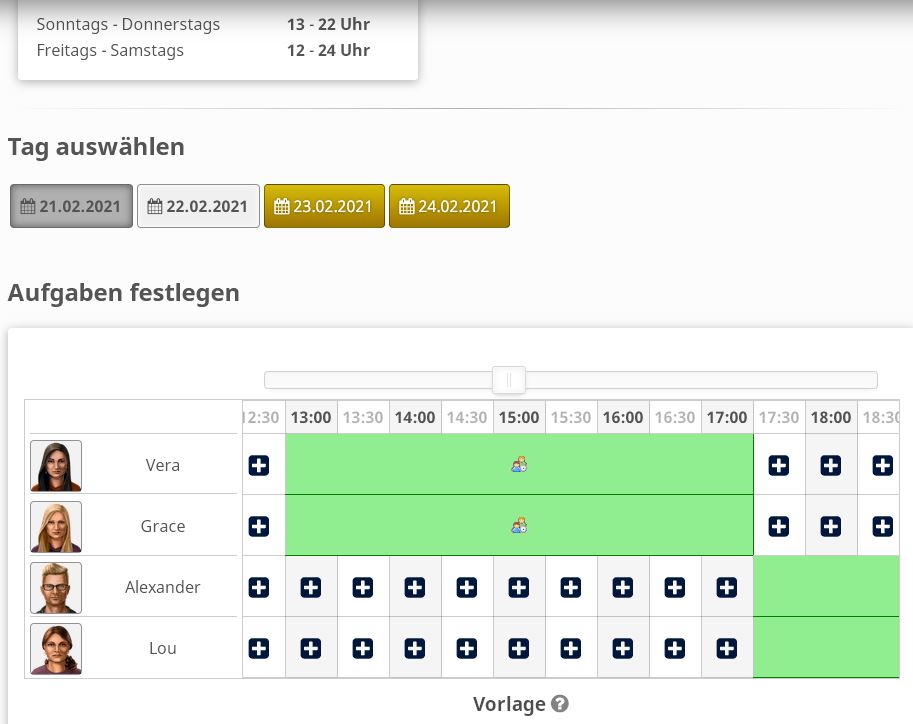Add task for Lou at 14:00
Image resolution: width=913 pixels, height=724 pixels.
(415, 648)
